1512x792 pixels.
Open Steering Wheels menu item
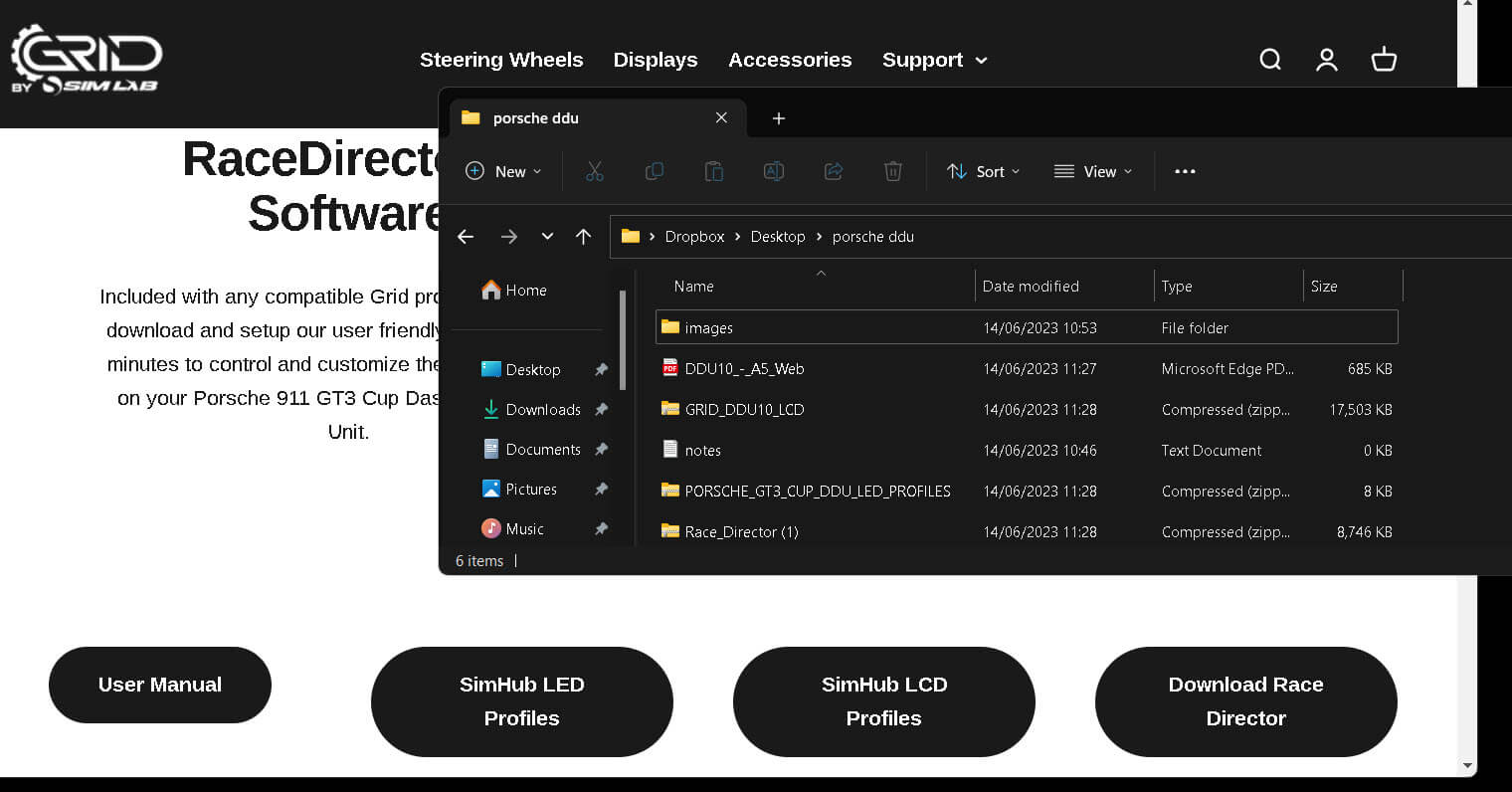pyautogui.click(x=501, y=60)
